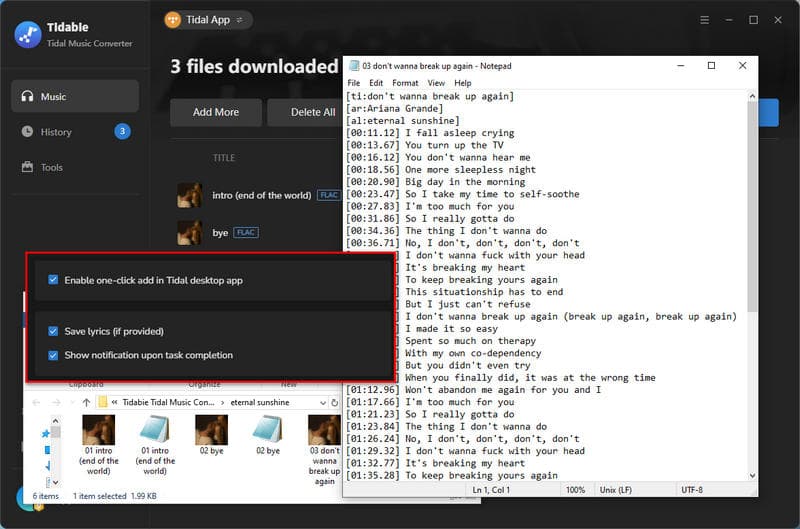The width and height of the screenshot is (800, 529).
Task: Open Notepad Edit menu
Action: click(376, 83)
